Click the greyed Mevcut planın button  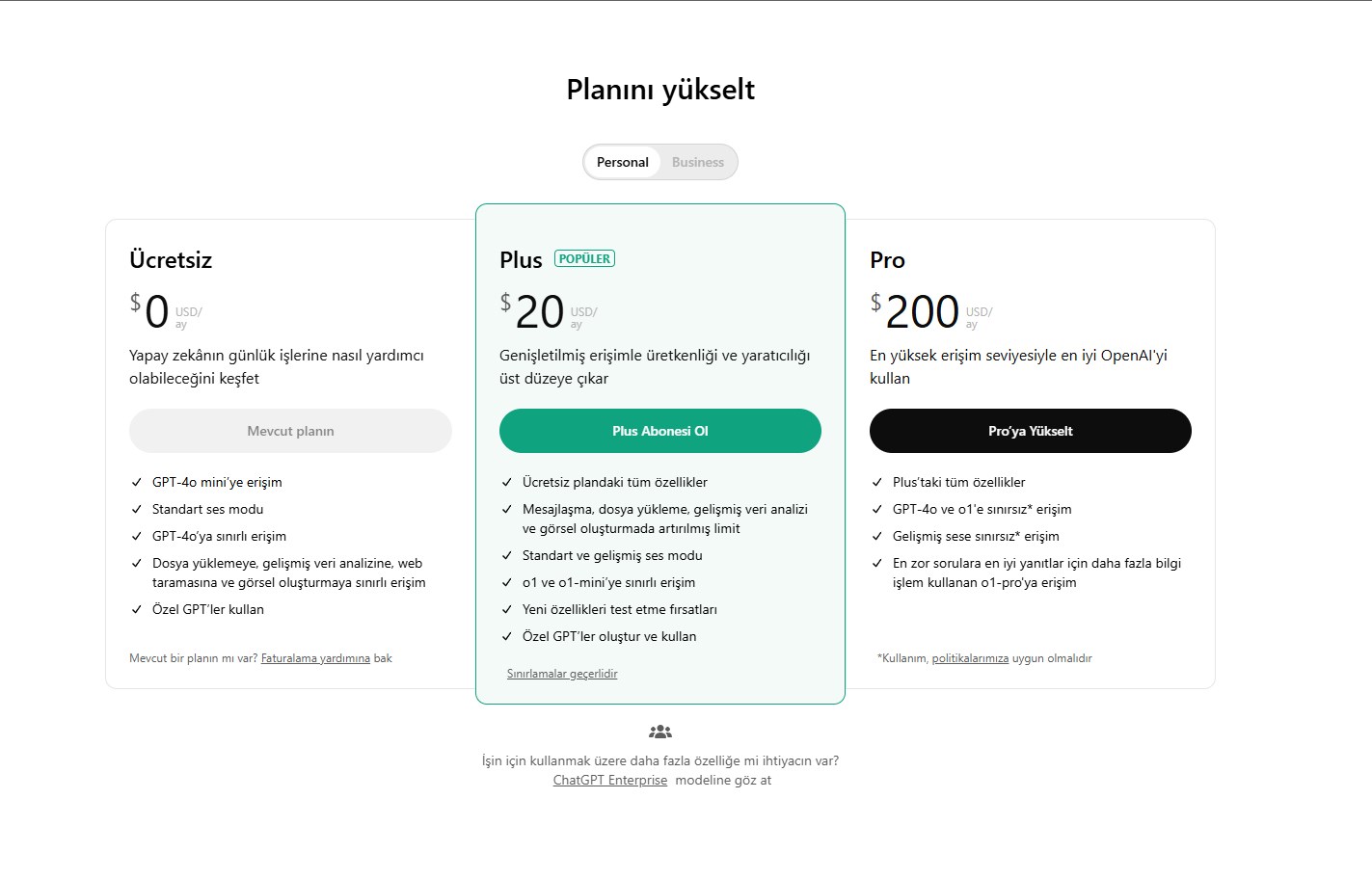click(x=290, y=431)
